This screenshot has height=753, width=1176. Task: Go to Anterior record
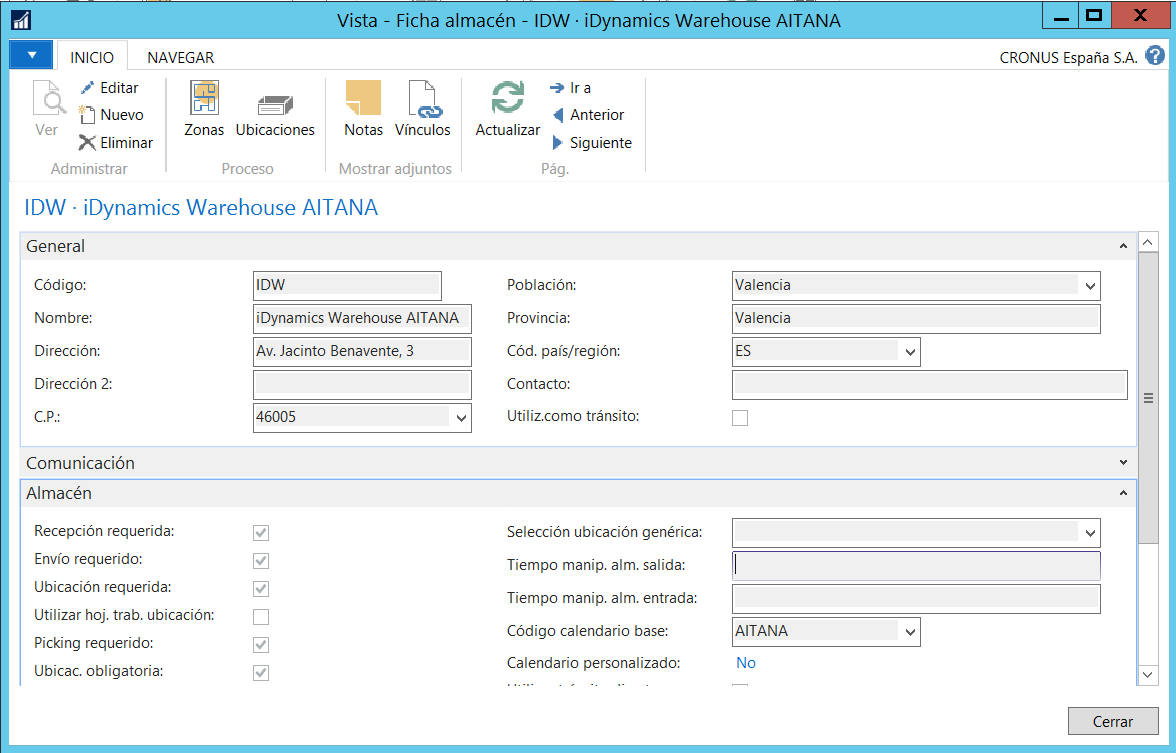[x=588, y=115]
